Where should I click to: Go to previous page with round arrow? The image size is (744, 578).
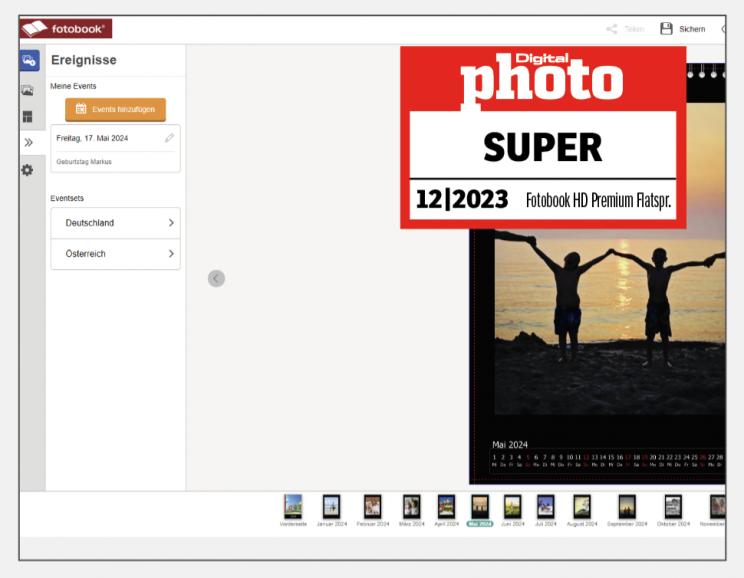click(x=216, y=279)
